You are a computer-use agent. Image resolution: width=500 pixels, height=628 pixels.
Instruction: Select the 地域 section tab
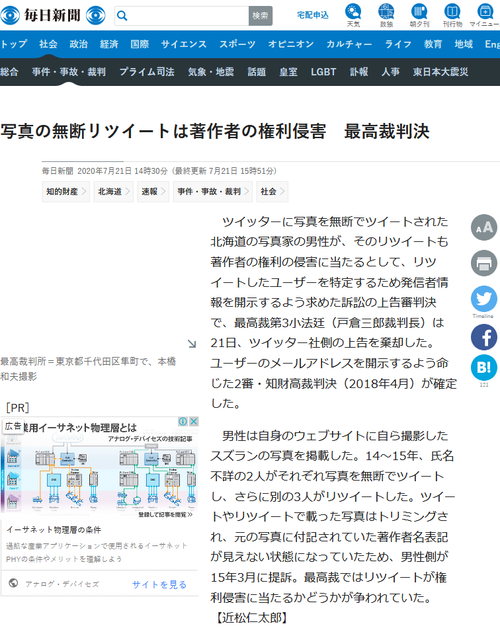click(464, 44)
